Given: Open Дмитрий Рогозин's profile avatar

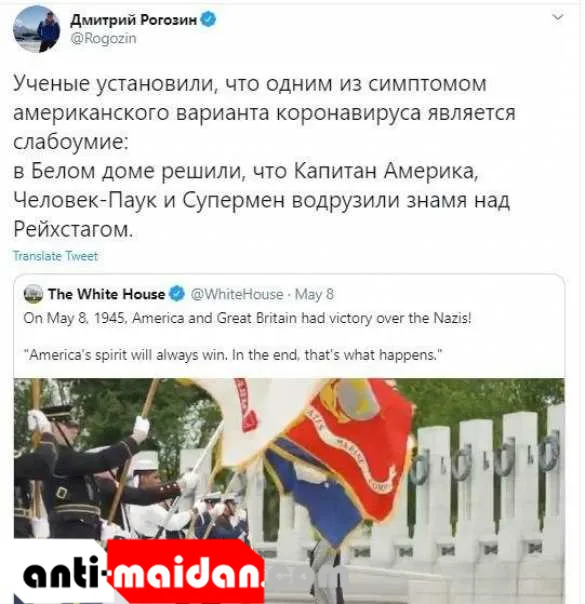Looking at the screenshot, I should pyautogui.click(x=37, y=29).
